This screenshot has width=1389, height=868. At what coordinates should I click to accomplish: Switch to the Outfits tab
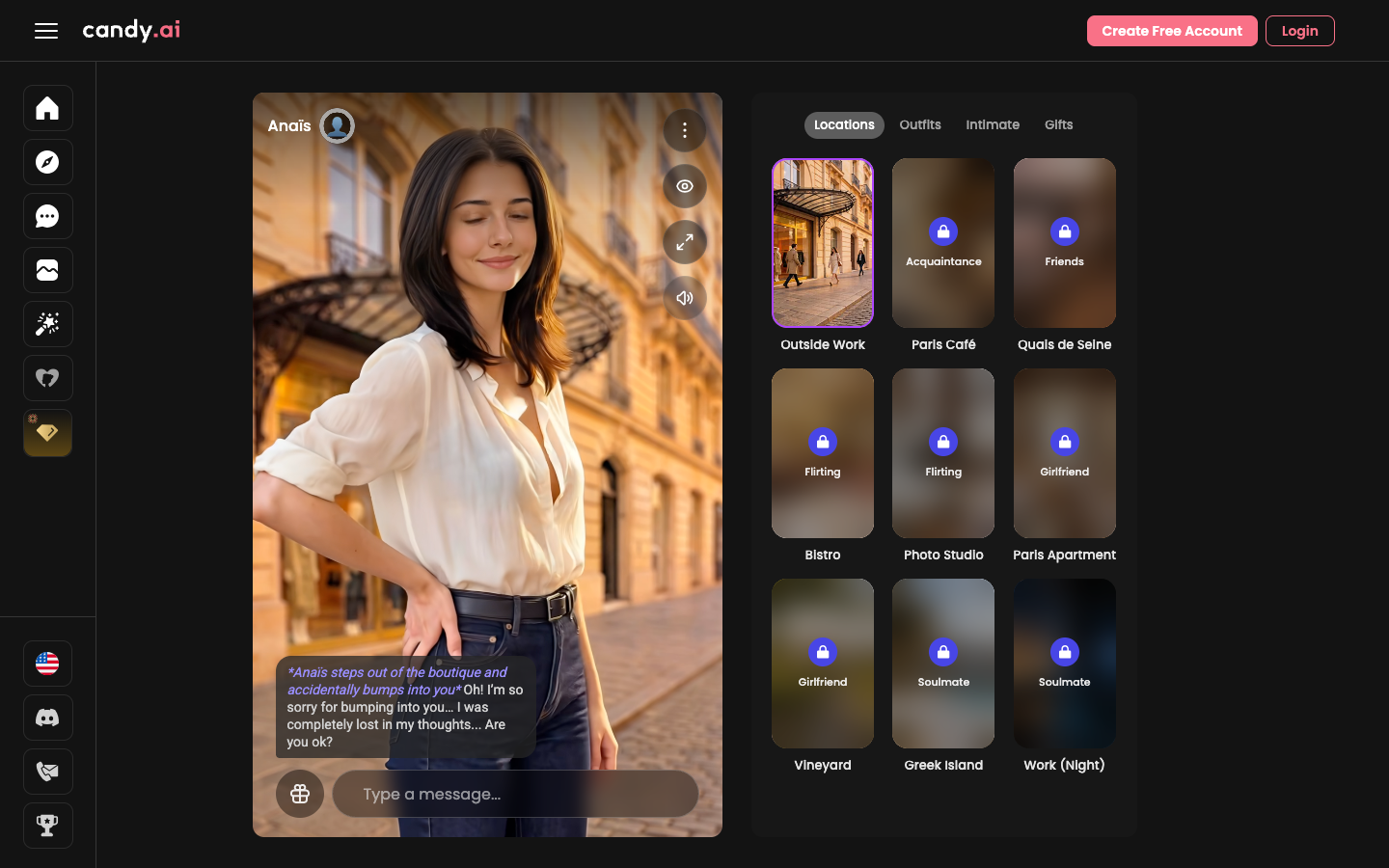tap(920, 125)
